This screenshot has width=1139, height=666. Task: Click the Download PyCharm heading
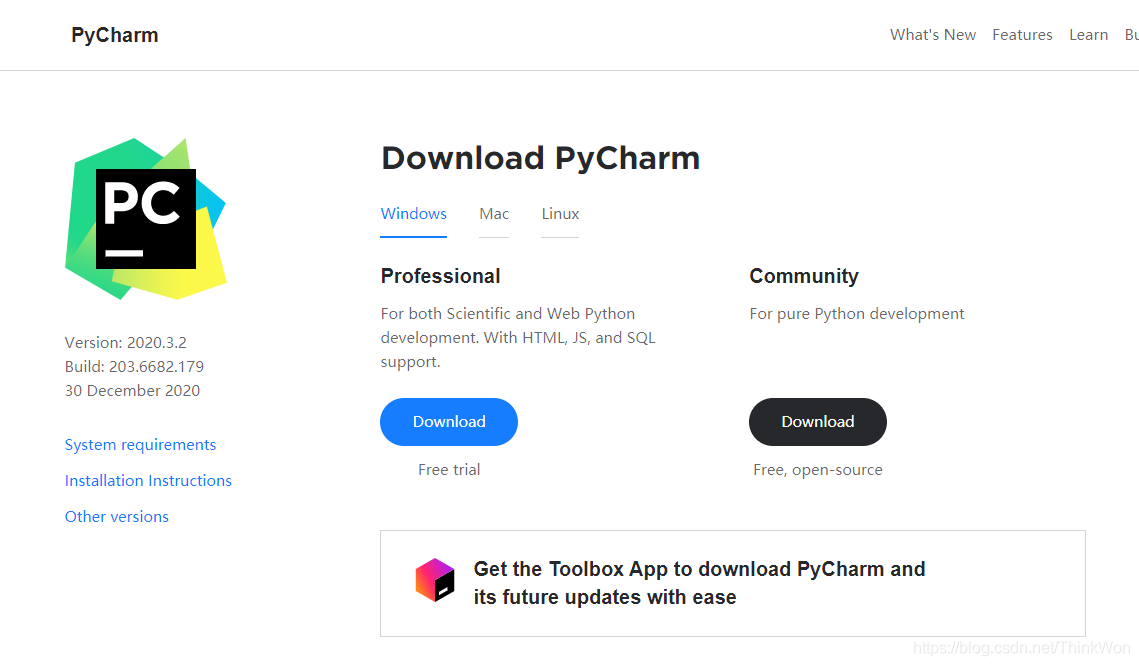[540, 158]
